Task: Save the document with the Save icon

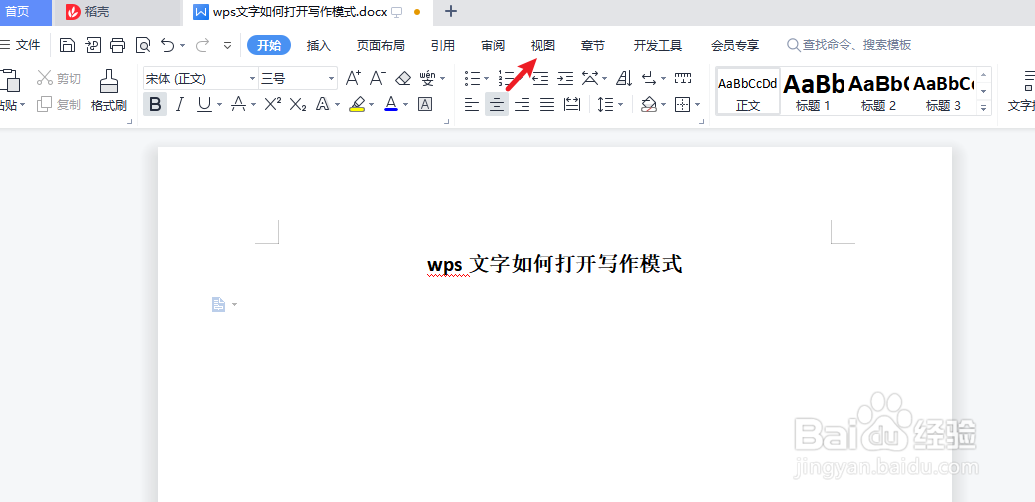Action: (x=67, y=45)
